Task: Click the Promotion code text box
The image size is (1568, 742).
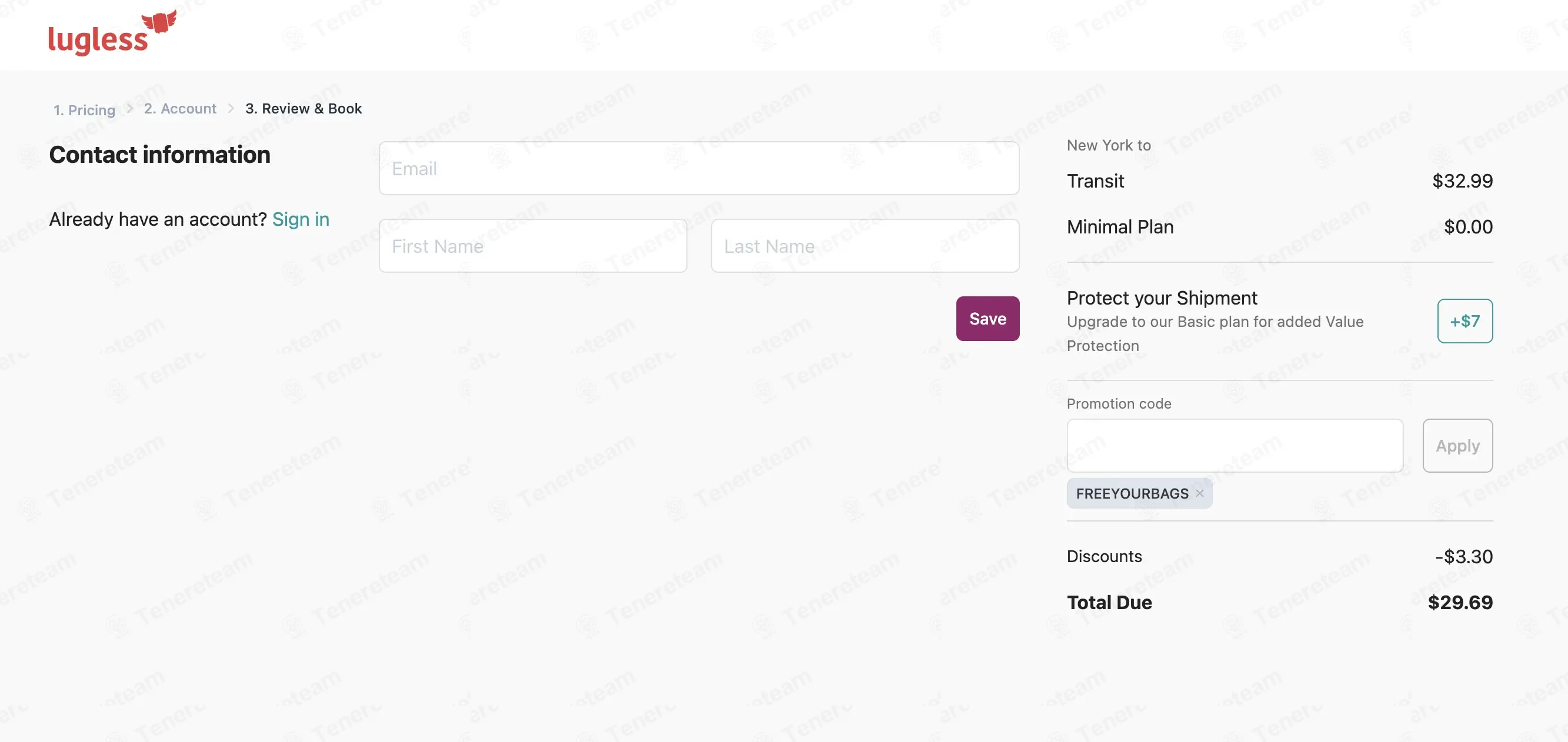Action: pyautogui.click(x=1235, y=446)
